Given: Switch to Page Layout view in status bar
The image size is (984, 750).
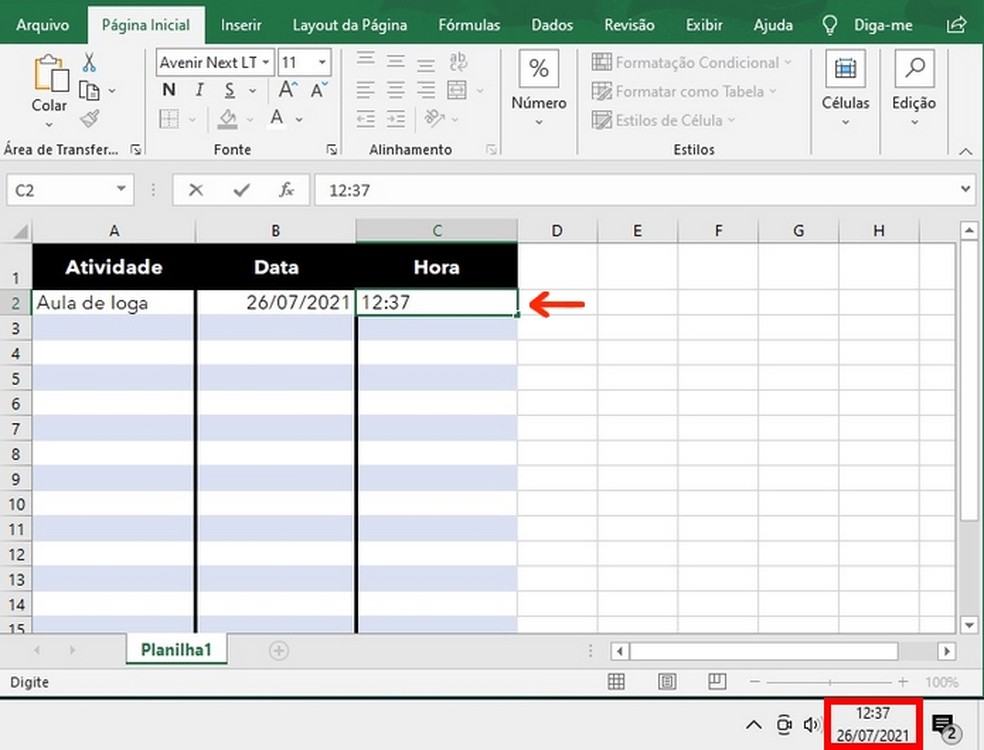Looking at the screenshot, I should pyautogui.click(x=667, y=682).
